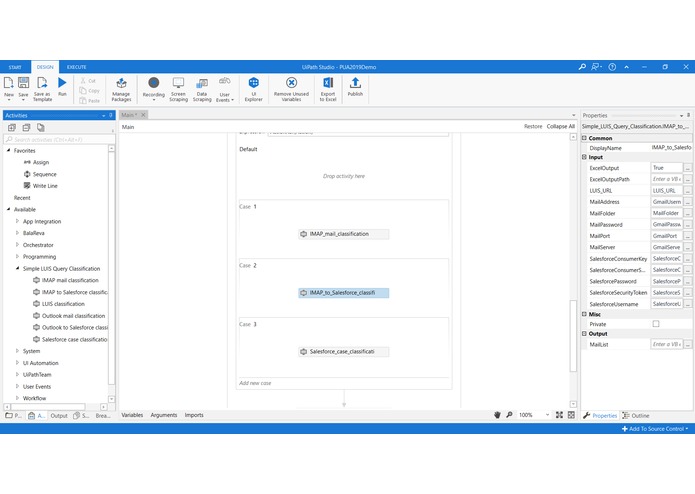This screenshot has width=695, height=494.
Task: Collapse the Favorites group
Action: click(8, 150)
